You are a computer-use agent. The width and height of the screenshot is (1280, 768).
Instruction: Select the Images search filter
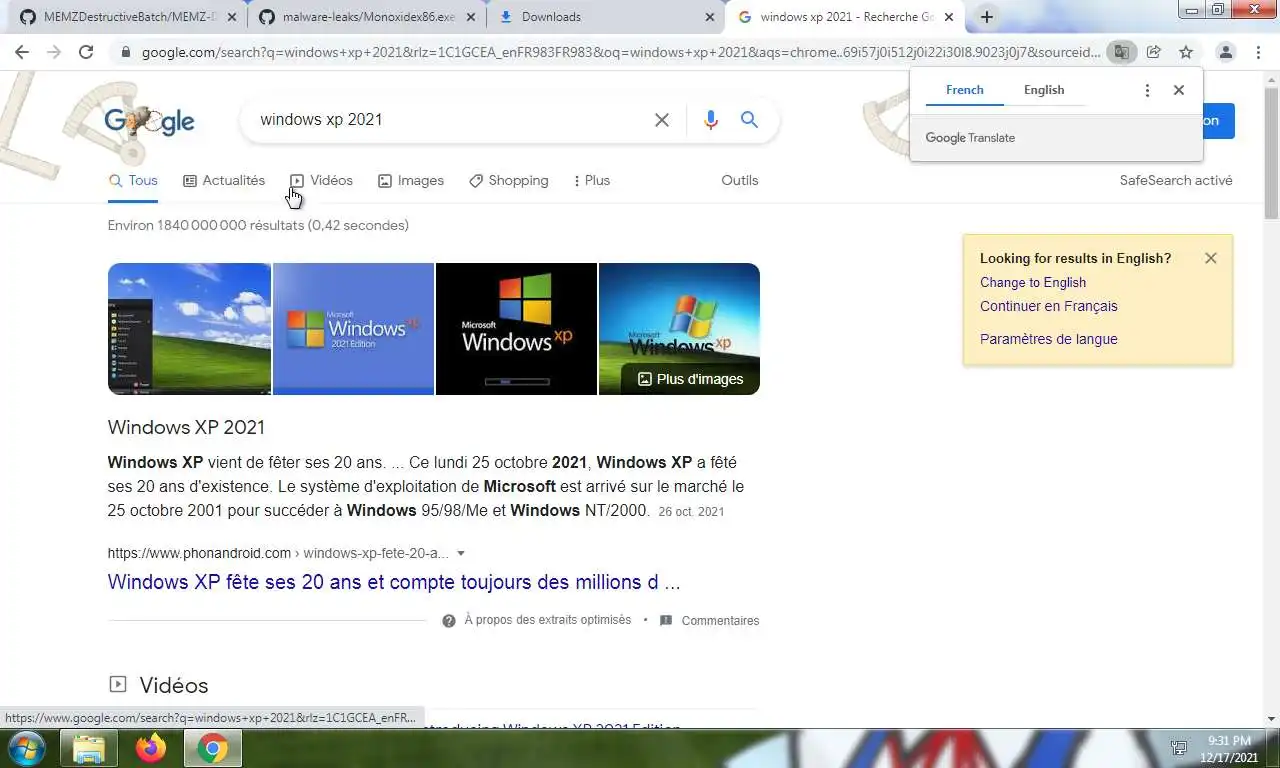[411, 181]
